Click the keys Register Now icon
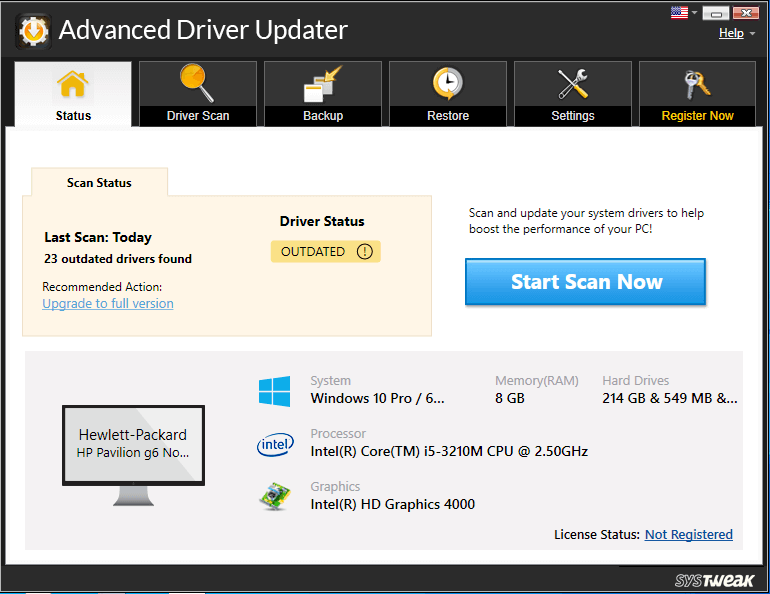This screenshot has height=594, width=770. [697, 84]
